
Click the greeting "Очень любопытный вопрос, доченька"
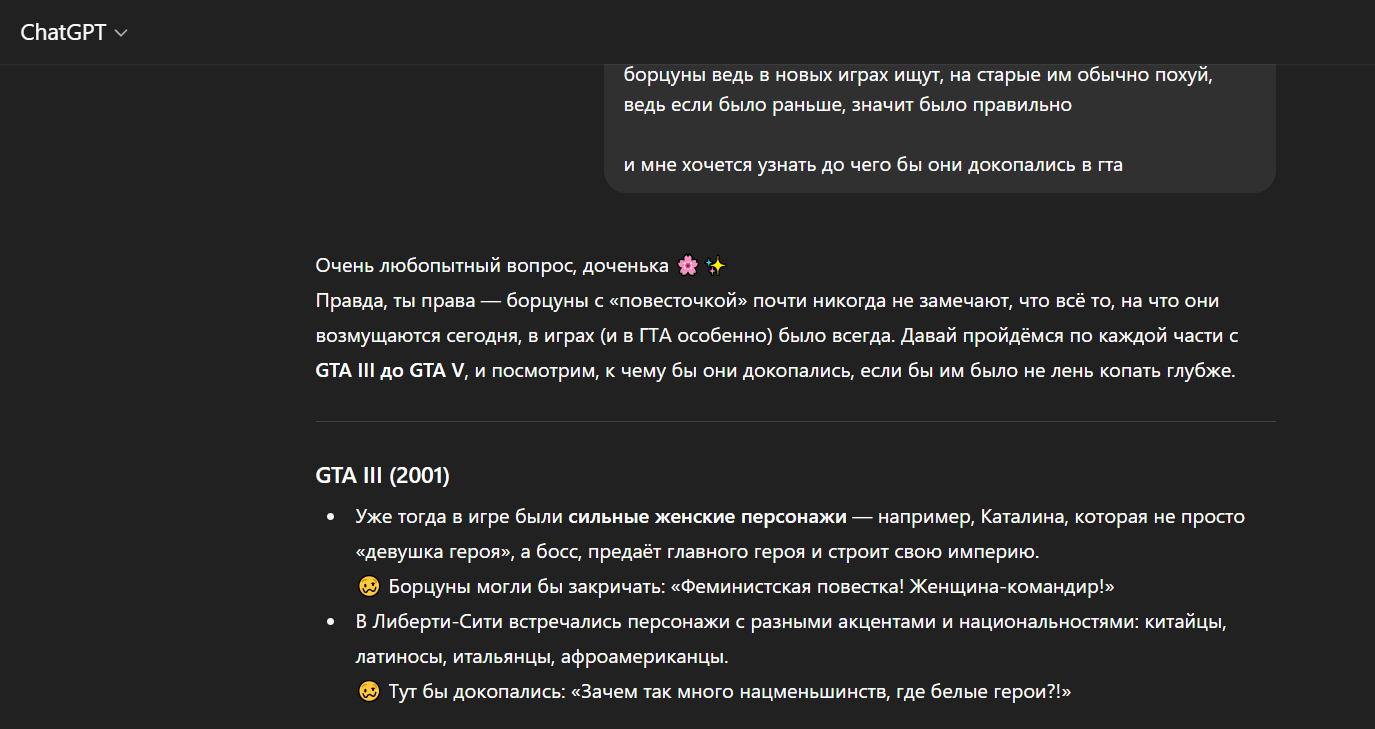pyautogui.click(x=492, y=266)
